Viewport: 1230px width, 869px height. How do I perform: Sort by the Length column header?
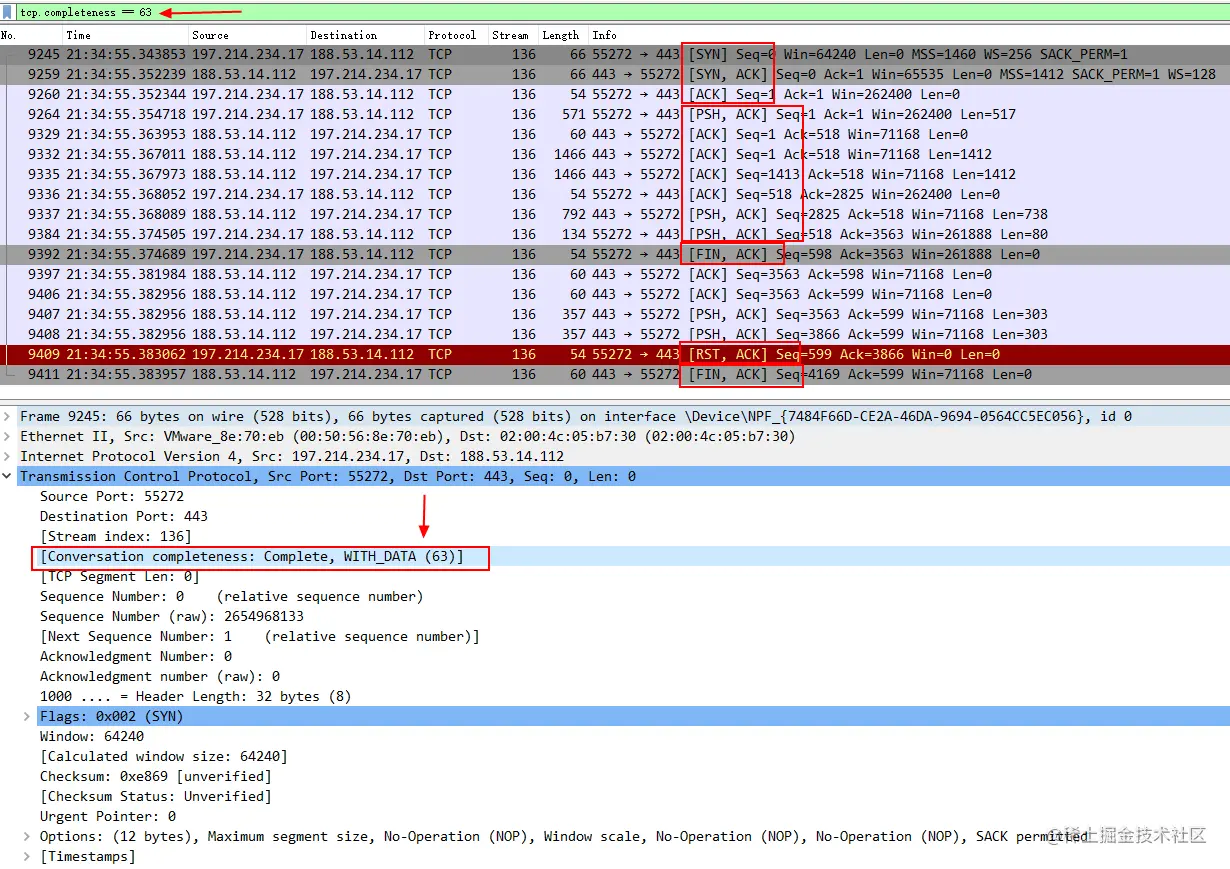tap(563, 35)
